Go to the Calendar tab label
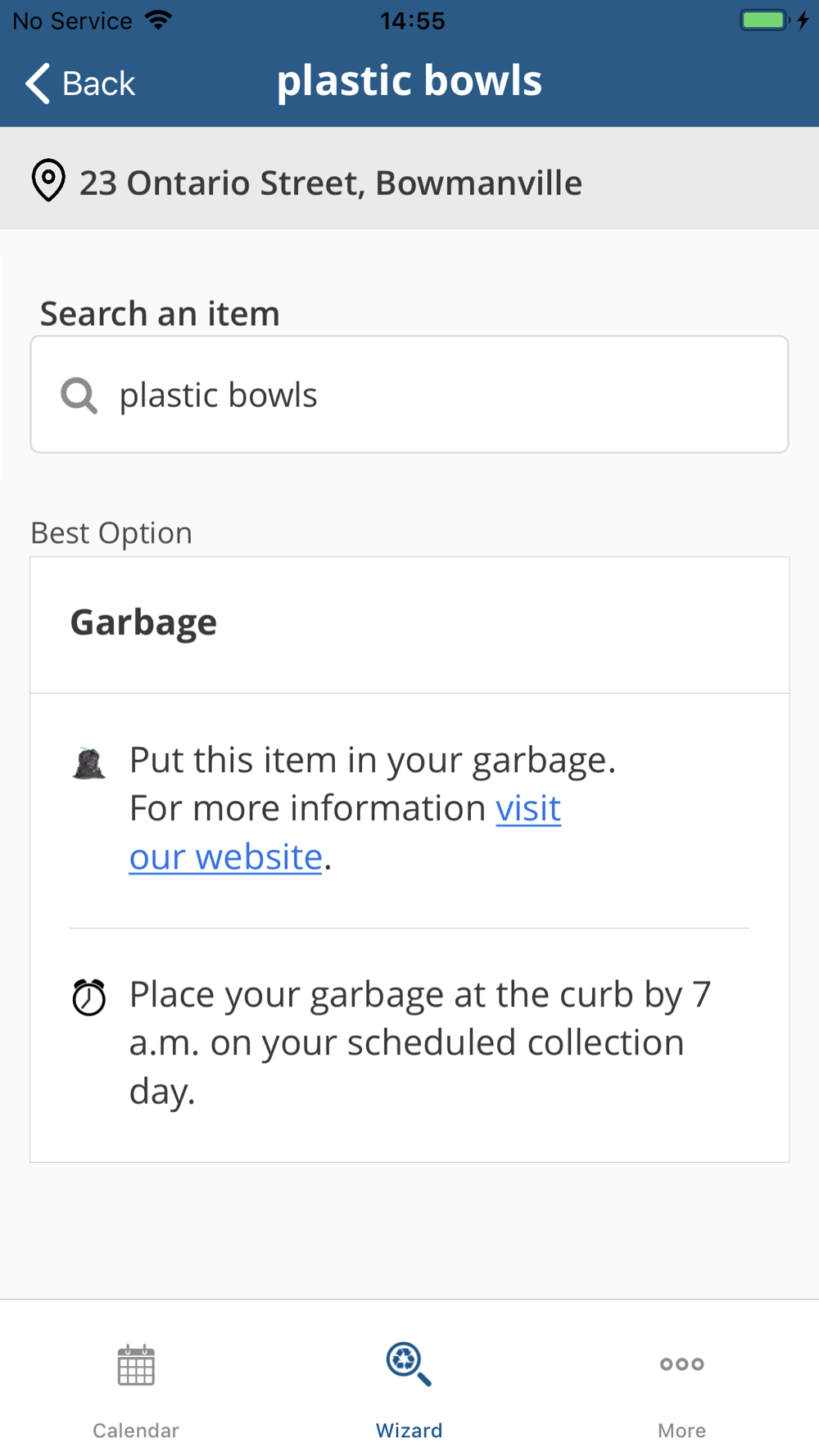Viewport: 819px width, 1456px height. (136, 1431)
